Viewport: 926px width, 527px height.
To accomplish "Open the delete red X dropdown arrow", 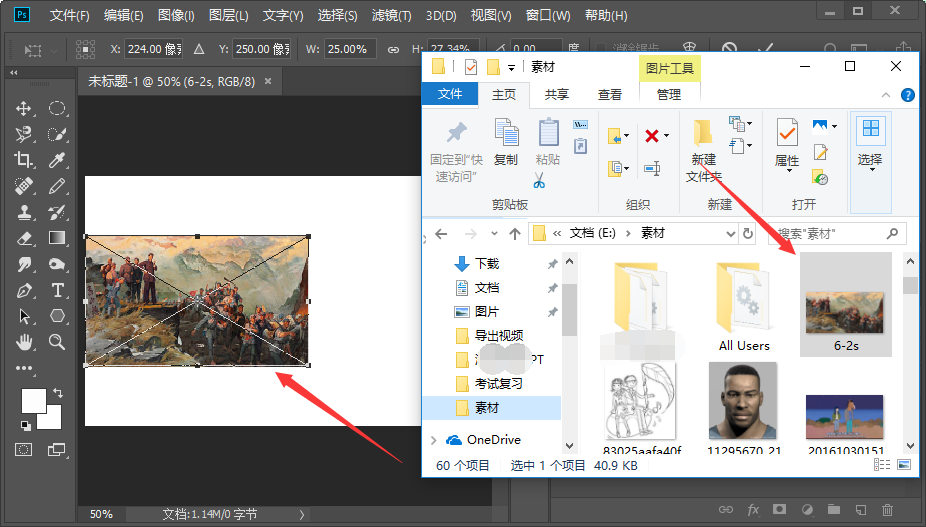I will point(667,136).
